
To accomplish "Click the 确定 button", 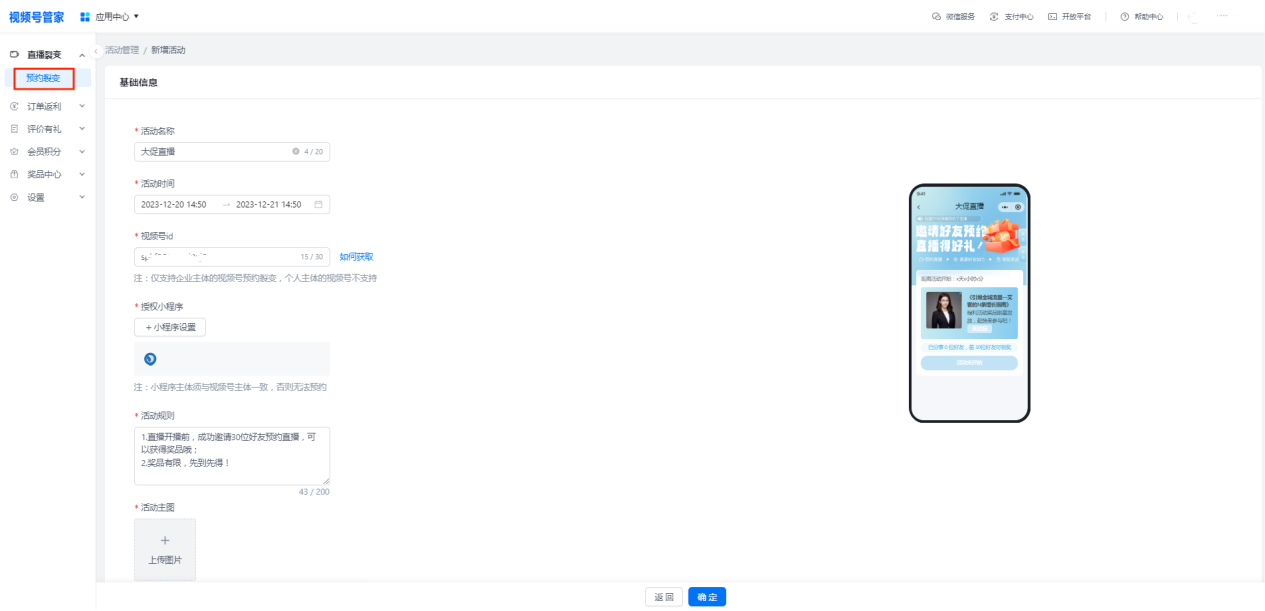I will click(707, 597).
